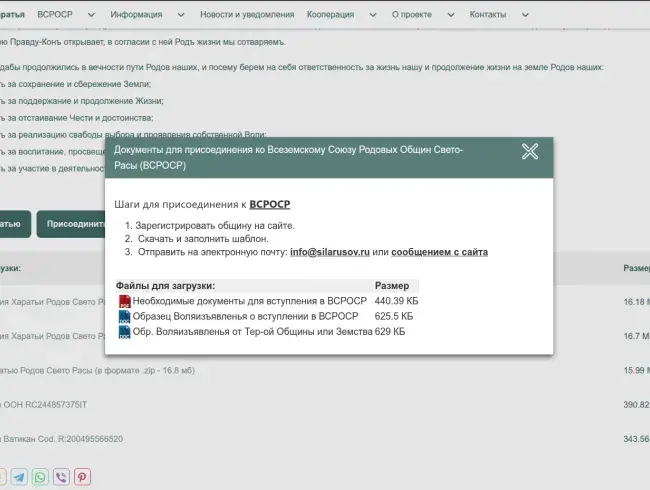Share via WhatsApp icon
This screenshot has width=650, height=490.
coord(40,477)
